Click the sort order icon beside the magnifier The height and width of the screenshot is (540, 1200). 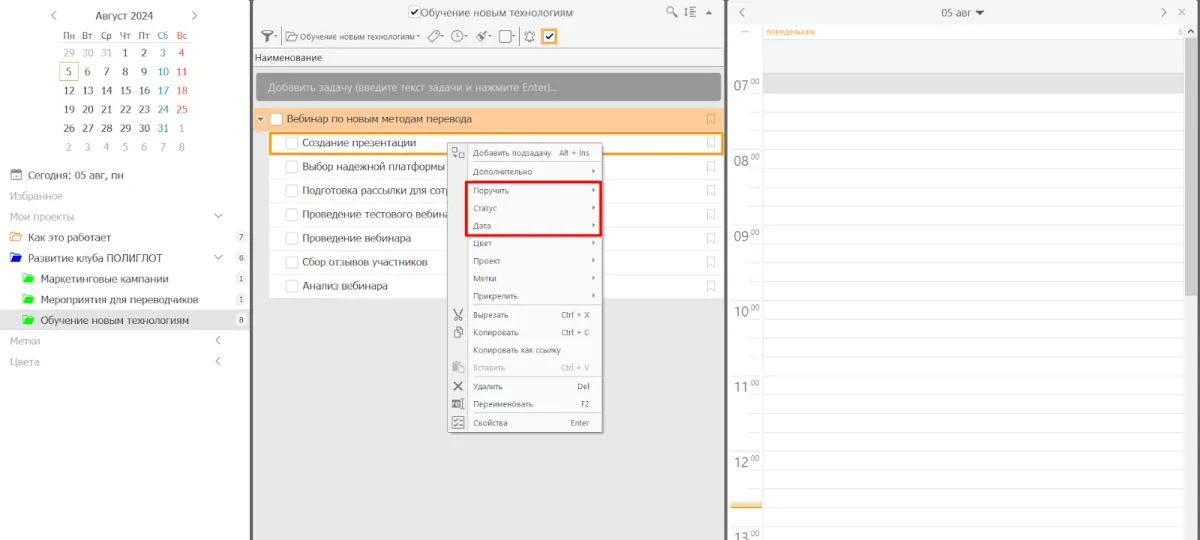tap(689, 12)
